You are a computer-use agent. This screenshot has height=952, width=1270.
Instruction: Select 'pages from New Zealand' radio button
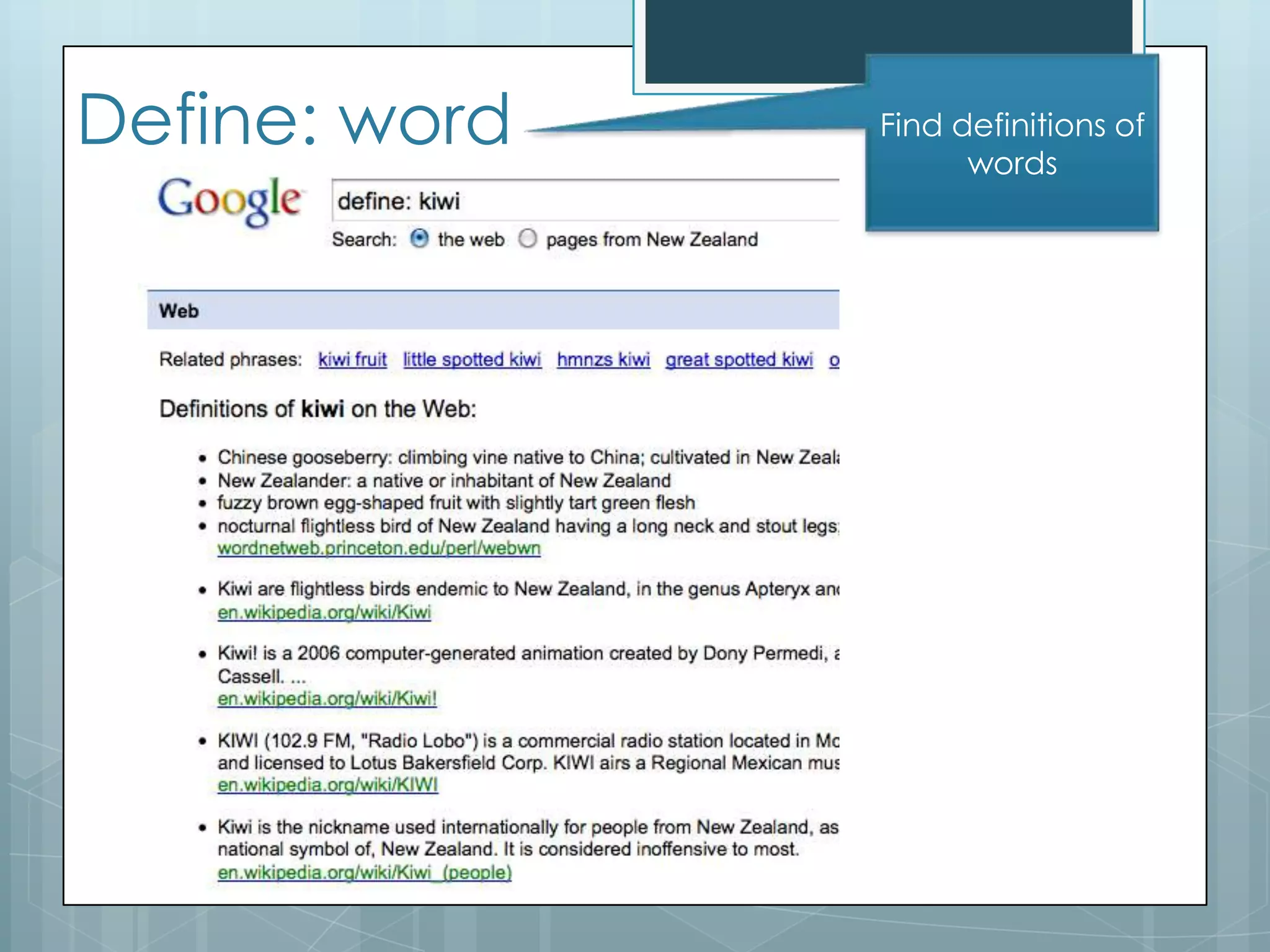527,239
